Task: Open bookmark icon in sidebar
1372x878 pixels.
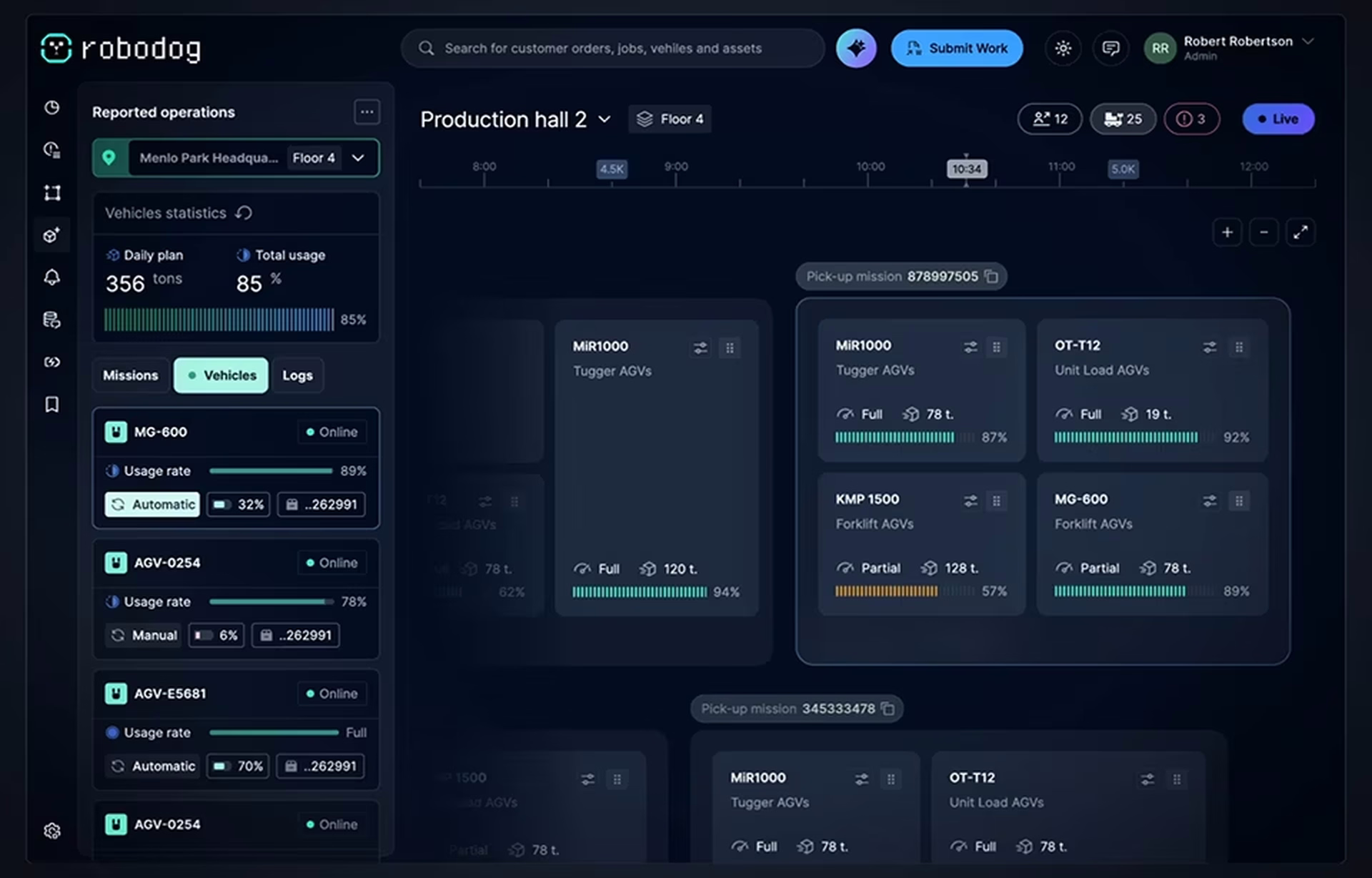Action: pos(52,405)
